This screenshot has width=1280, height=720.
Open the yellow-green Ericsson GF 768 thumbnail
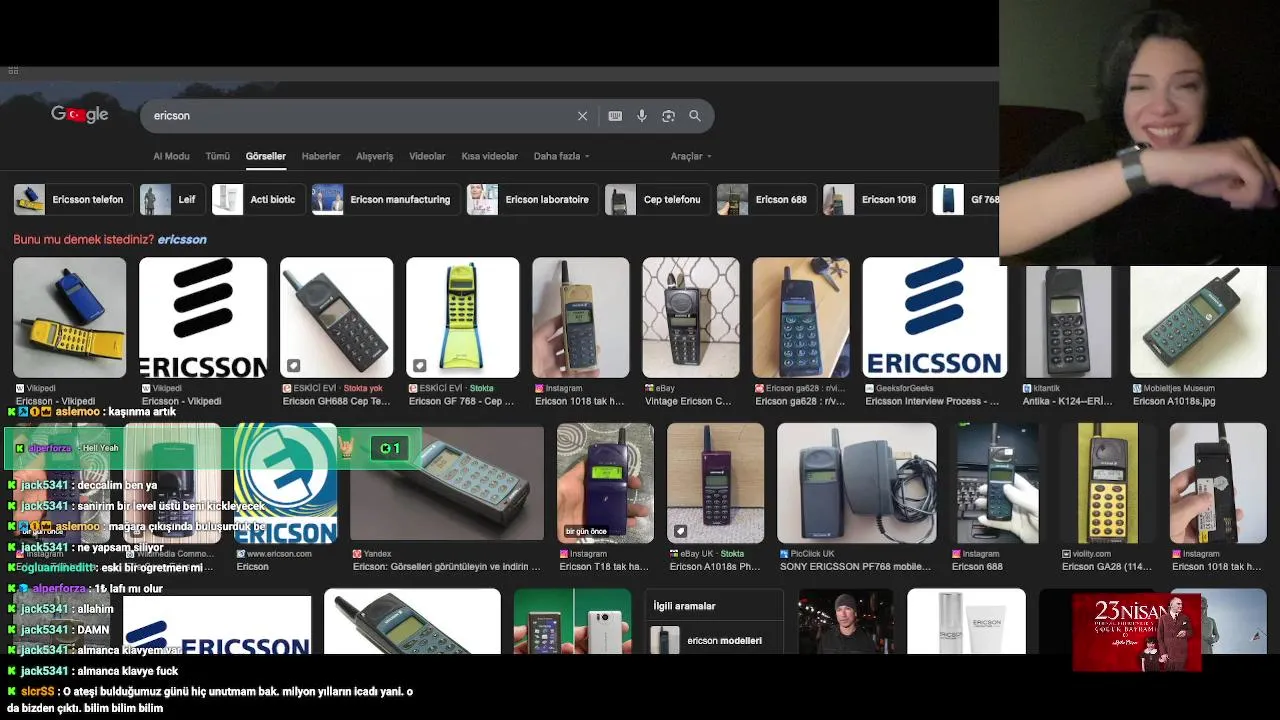pos(463,318)
